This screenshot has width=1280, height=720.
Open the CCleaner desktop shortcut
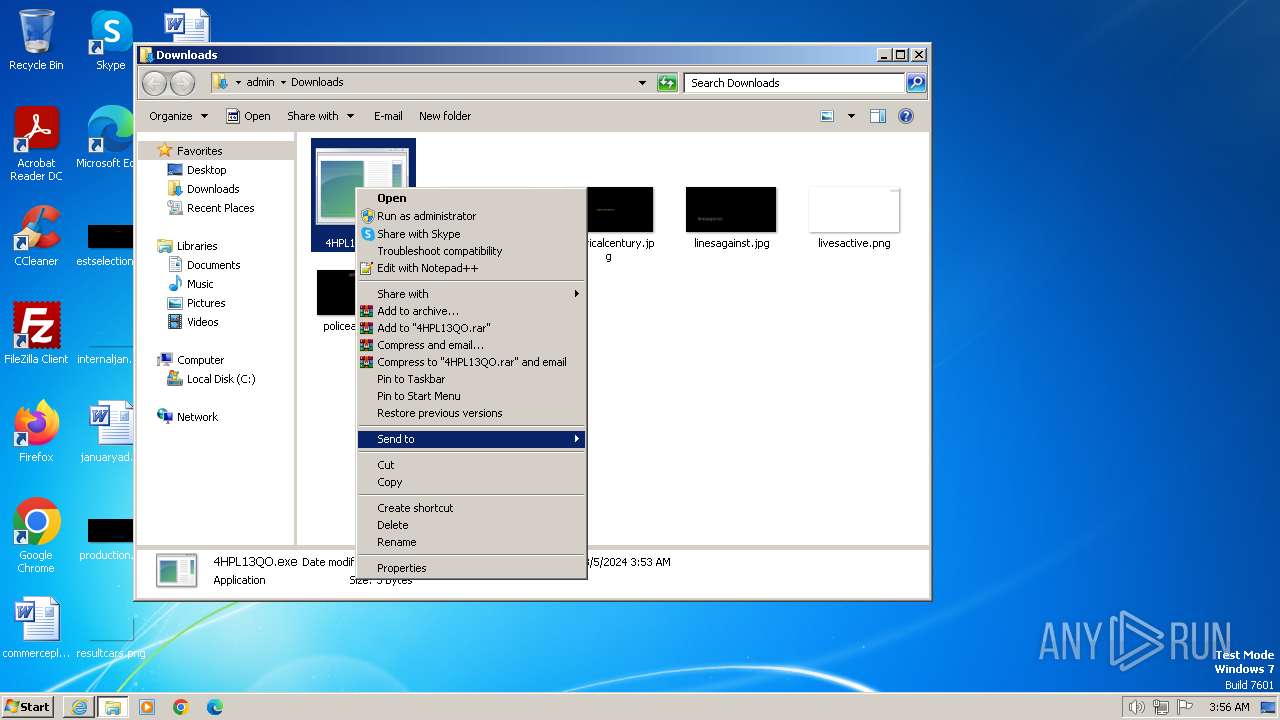(x=36, y=236)
